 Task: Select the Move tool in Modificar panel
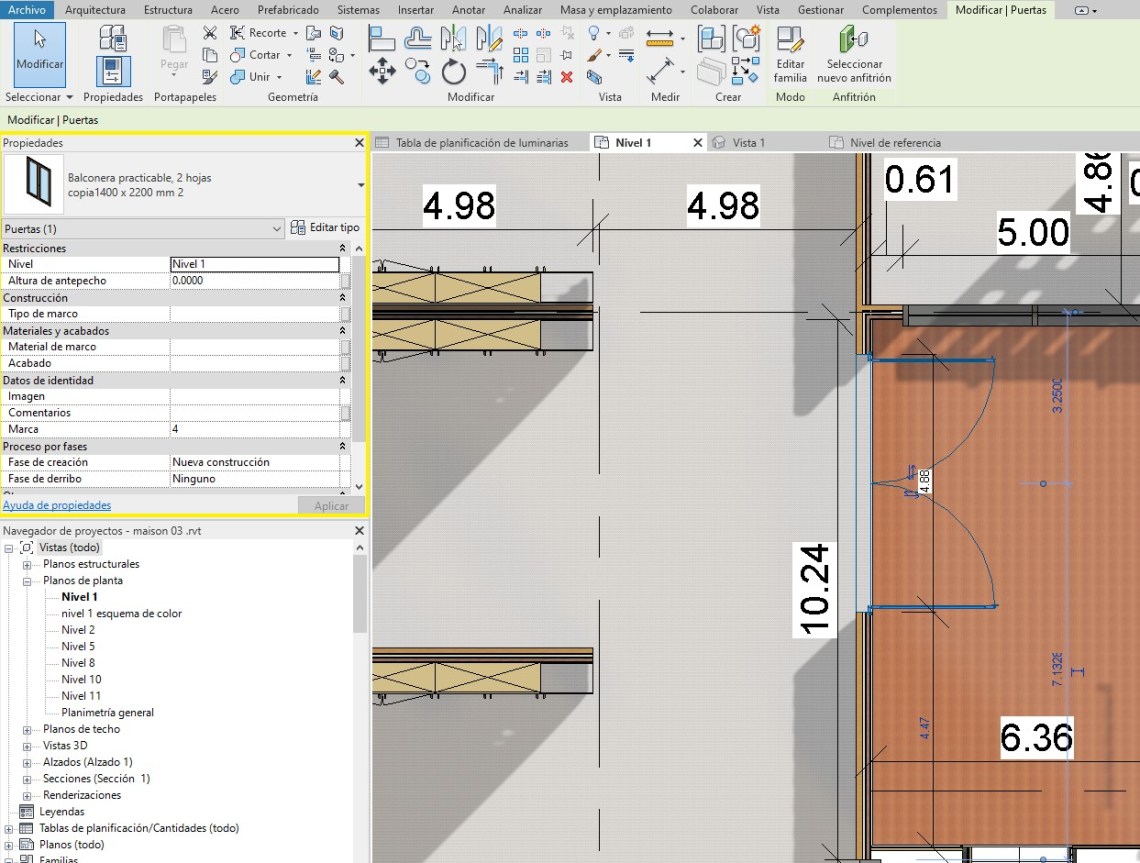[x=382, y=71]
